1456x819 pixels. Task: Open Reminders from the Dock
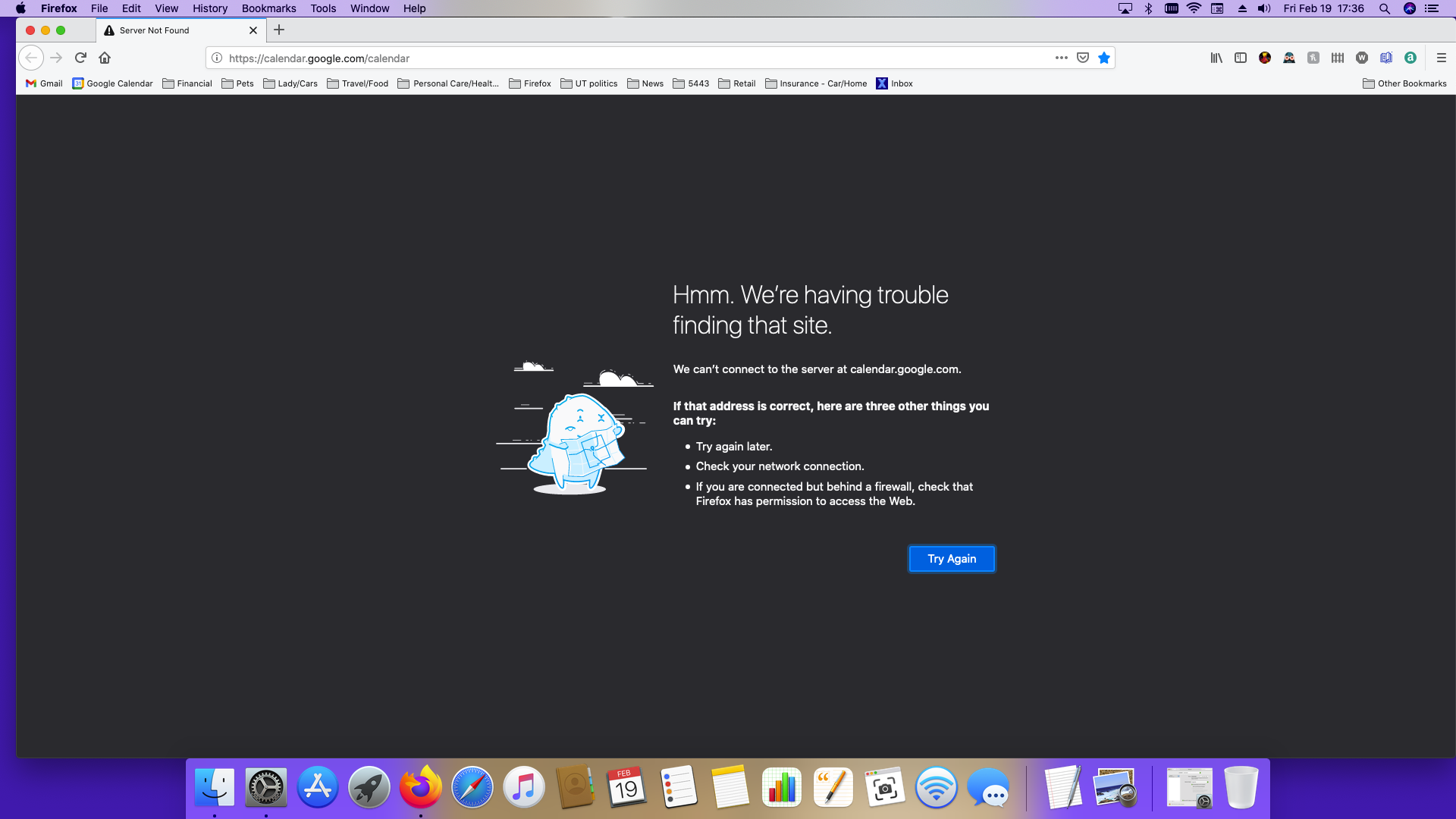[679, 787]
